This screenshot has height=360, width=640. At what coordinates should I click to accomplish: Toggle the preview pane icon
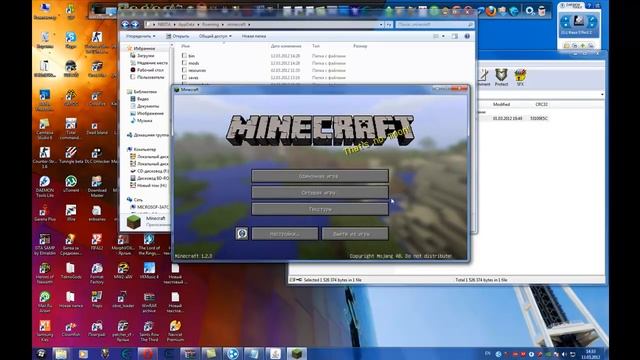[455, 36]
